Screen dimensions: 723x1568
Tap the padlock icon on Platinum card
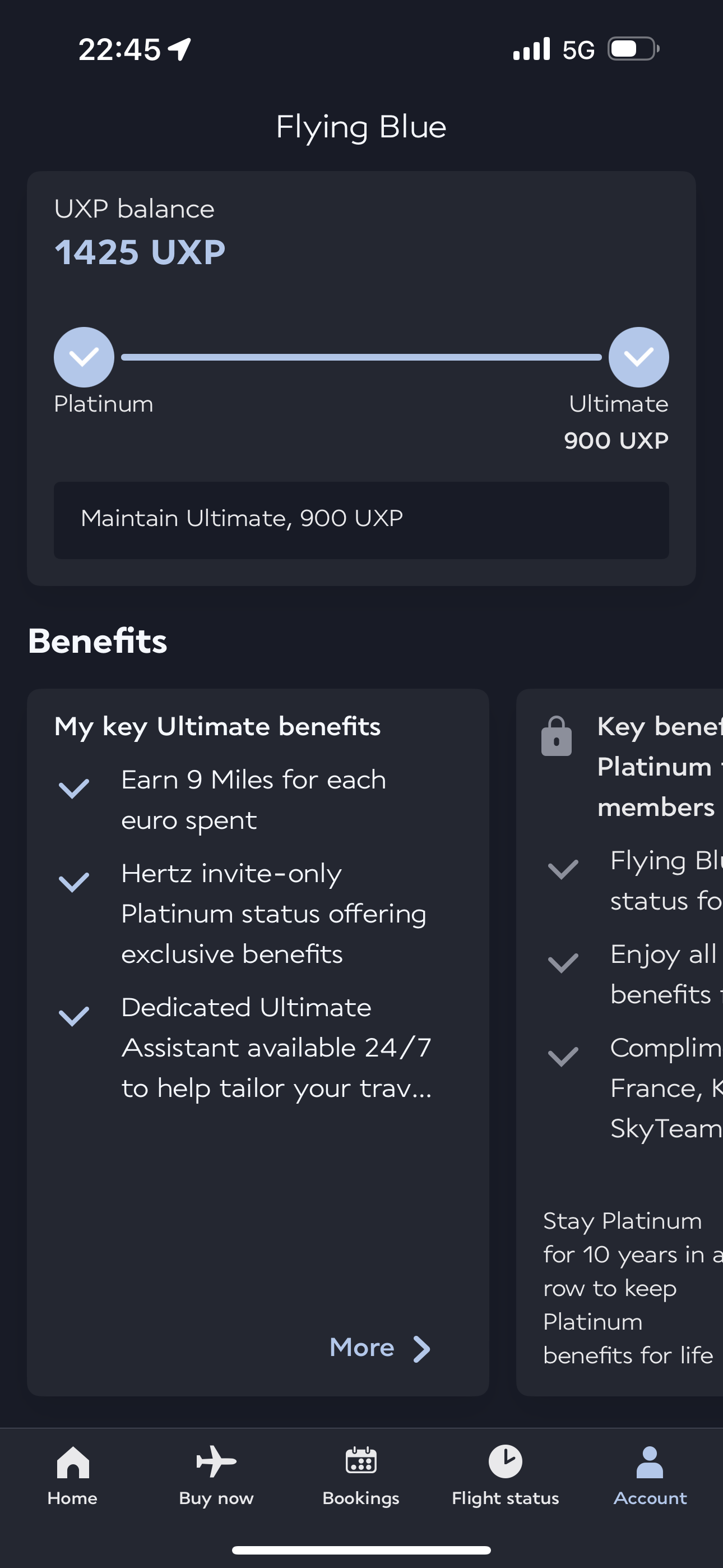tap(556, 736)
